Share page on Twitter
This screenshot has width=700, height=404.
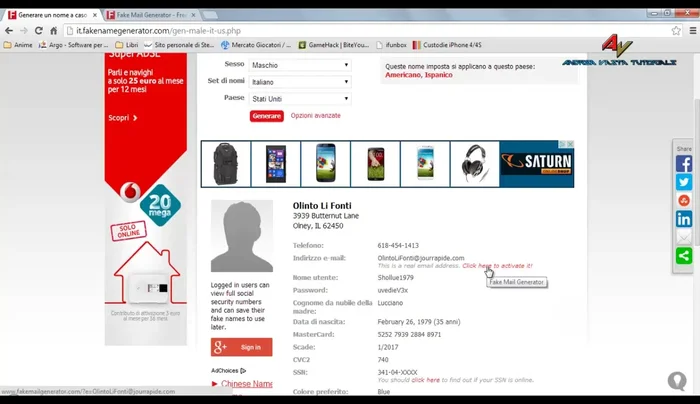684,182
